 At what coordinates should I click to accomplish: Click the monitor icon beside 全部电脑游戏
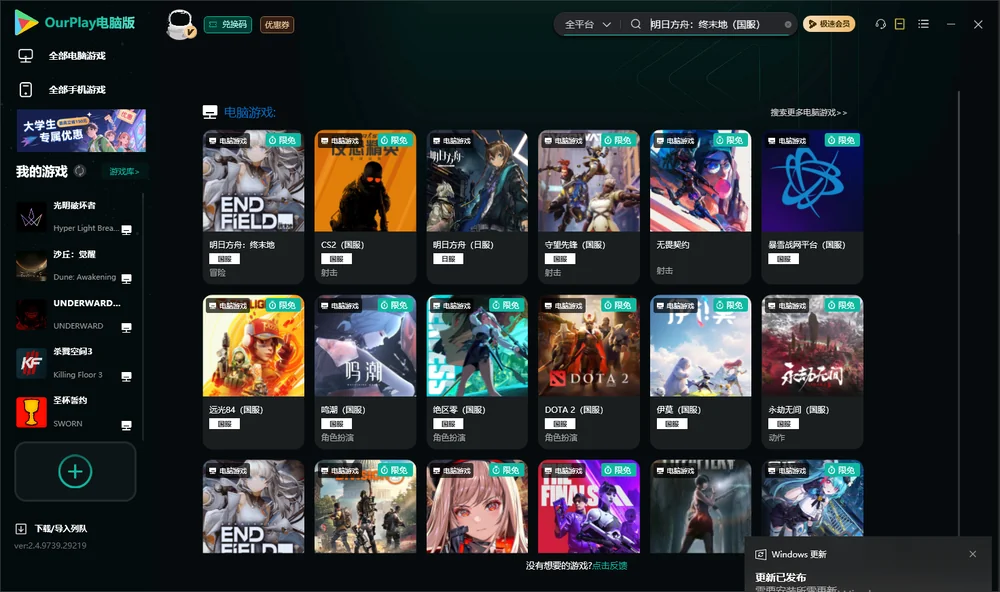[26, 56]
